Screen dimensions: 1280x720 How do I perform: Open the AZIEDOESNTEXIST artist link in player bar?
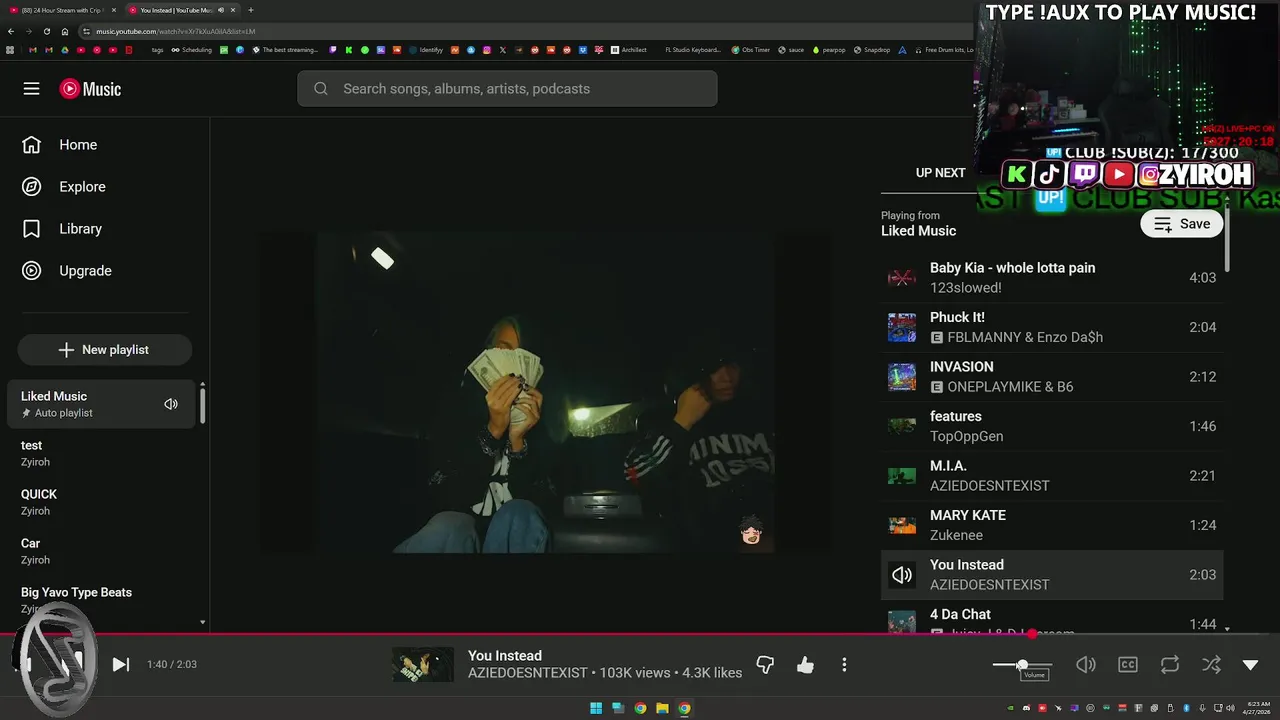pos(527,673)
